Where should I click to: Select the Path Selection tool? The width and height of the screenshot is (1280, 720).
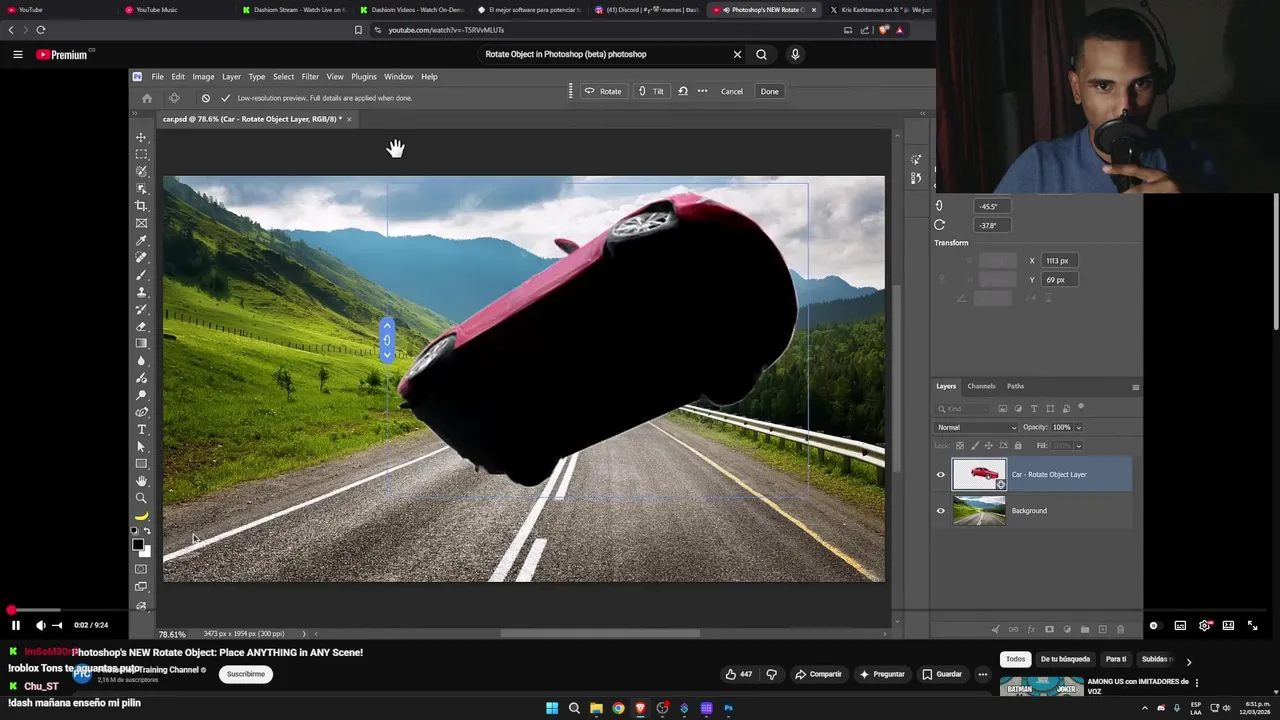(141, 446)
